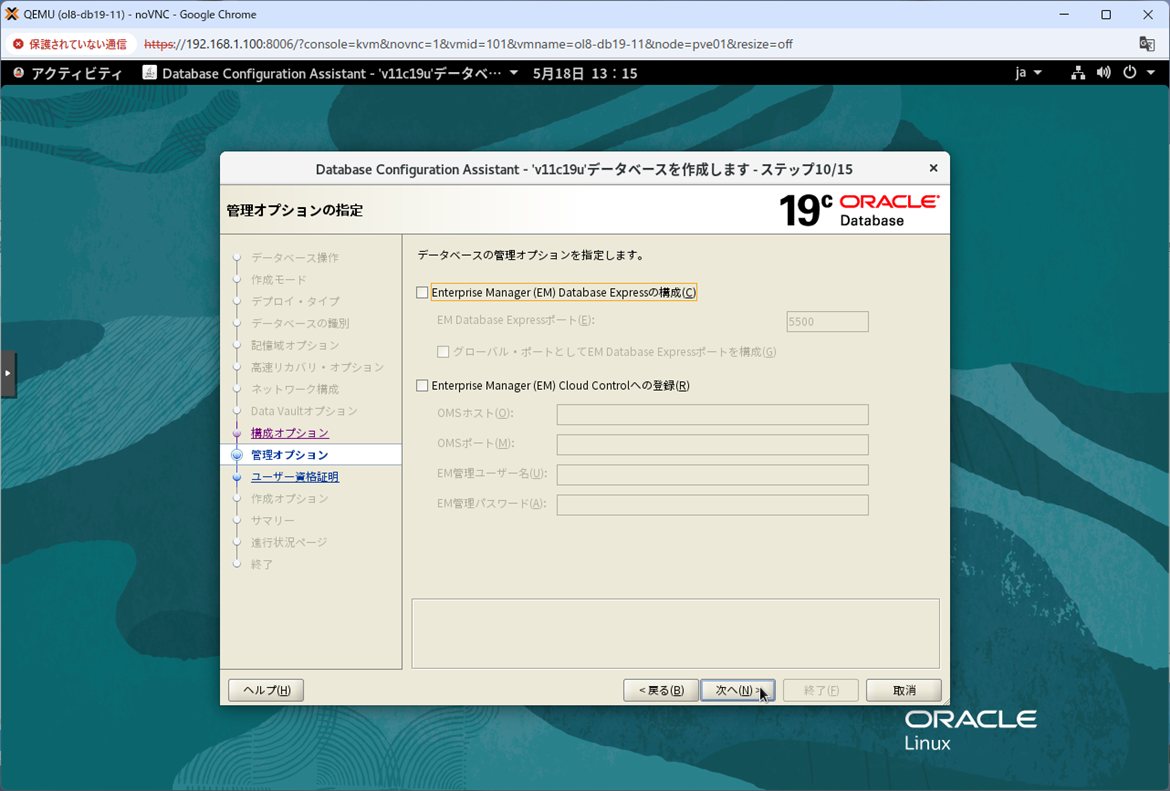This screenshot has height=791, width=1170.
Task: Click the サマリー step label
Action: pos(272,520)
